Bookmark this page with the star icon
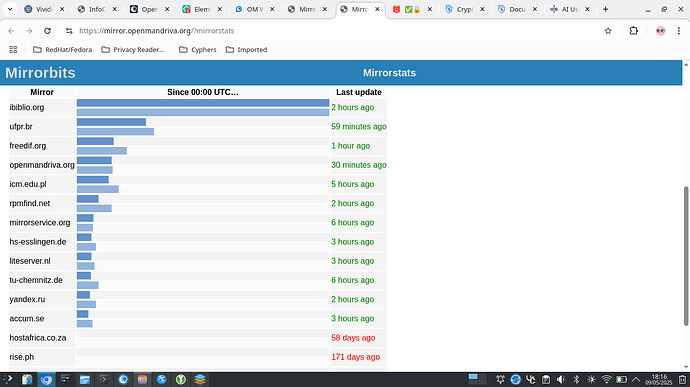690x387 pixels. [608, 31]
